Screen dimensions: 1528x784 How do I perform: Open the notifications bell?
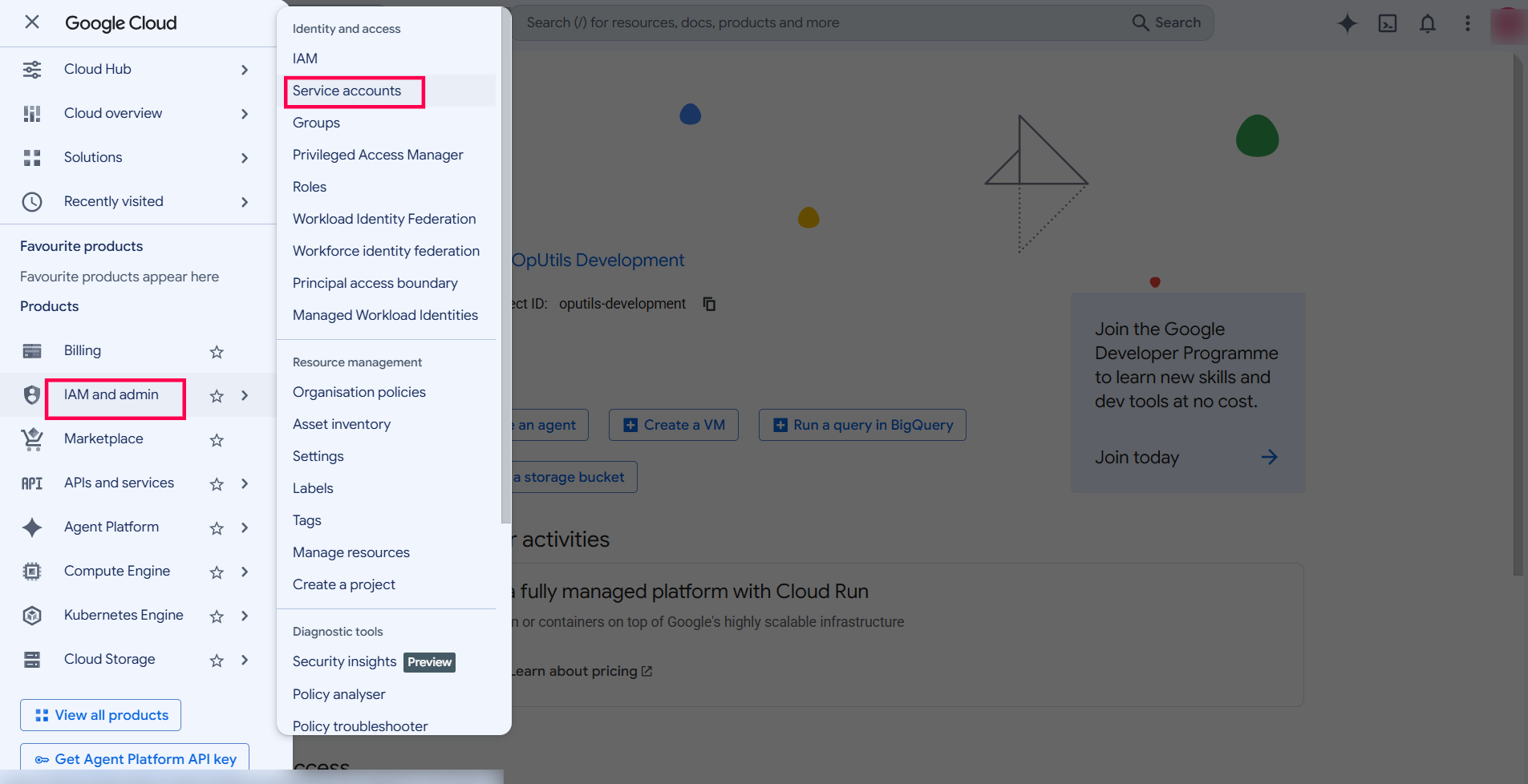point(1428,23)
